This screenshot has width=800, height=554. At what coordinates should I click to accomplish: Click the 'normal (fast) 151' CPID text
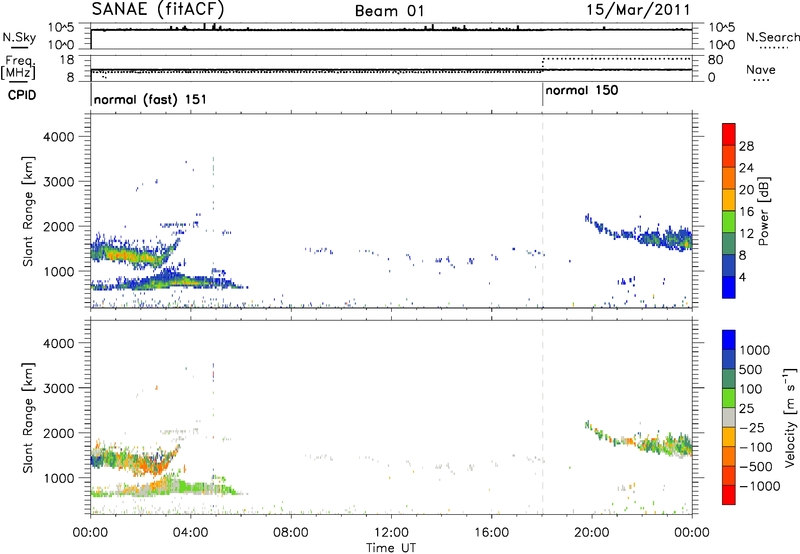point(150,99)
